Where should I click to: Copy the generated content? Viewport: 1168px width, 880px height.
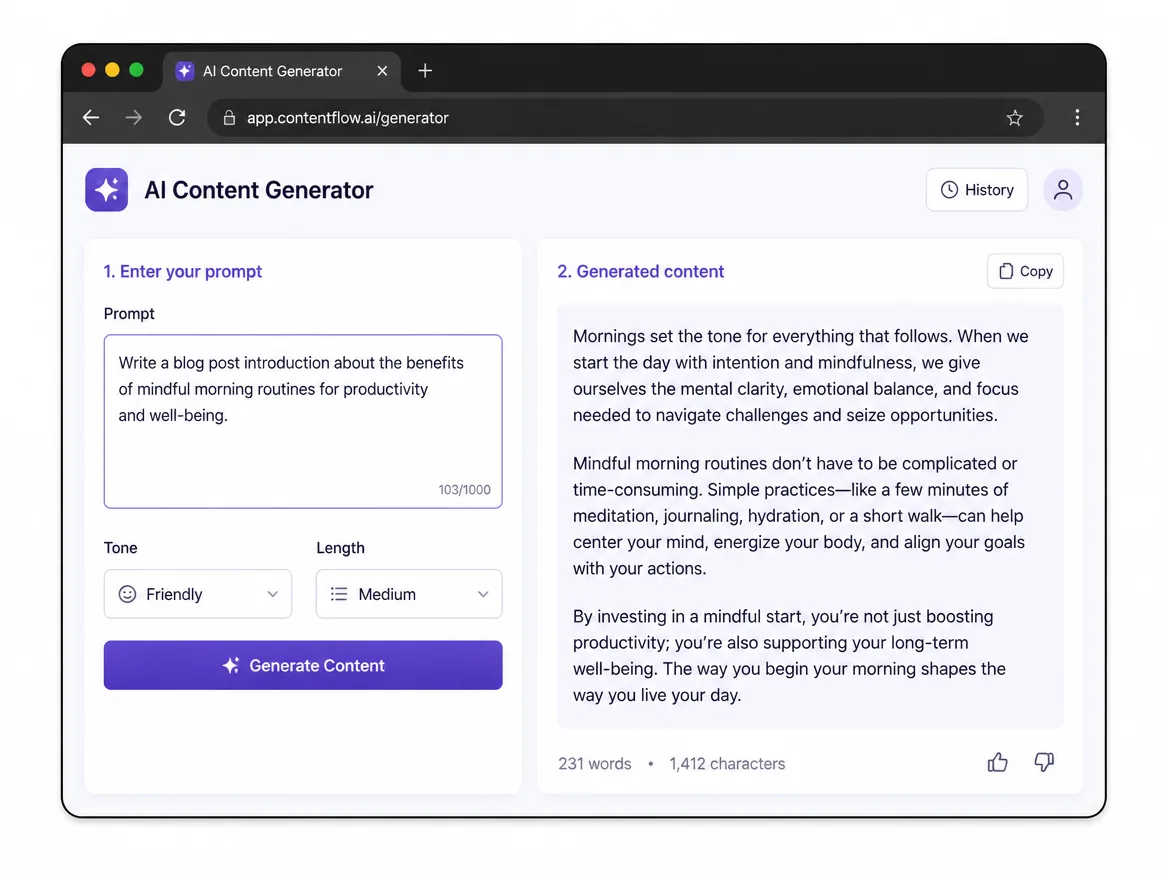(1025, 271)
